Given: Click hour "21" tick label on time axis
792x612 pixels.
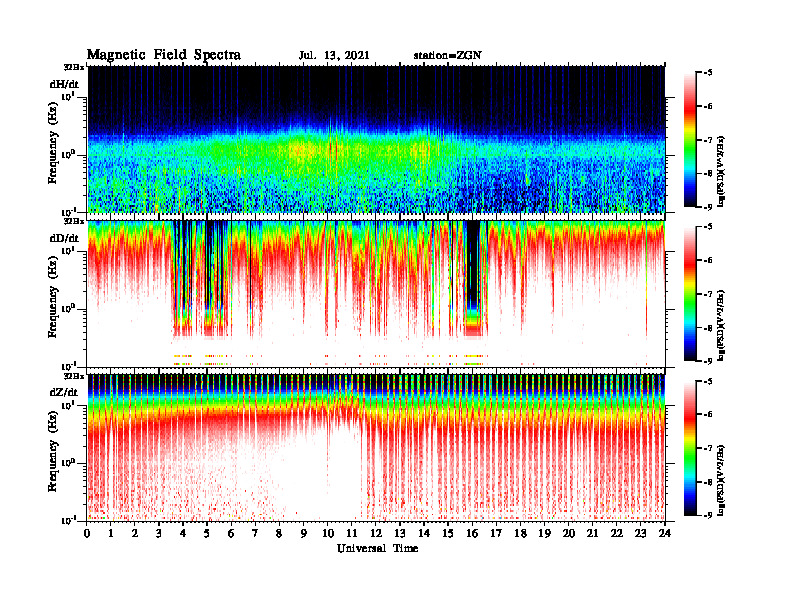Looking at the screenshot, I should coord(592,533).
